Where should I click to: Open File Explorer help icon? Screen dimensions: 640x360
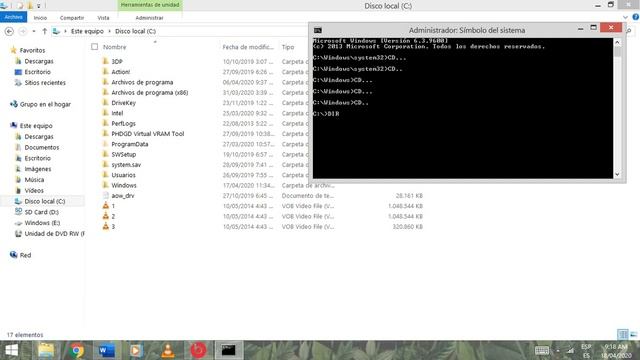pos(636,17)
